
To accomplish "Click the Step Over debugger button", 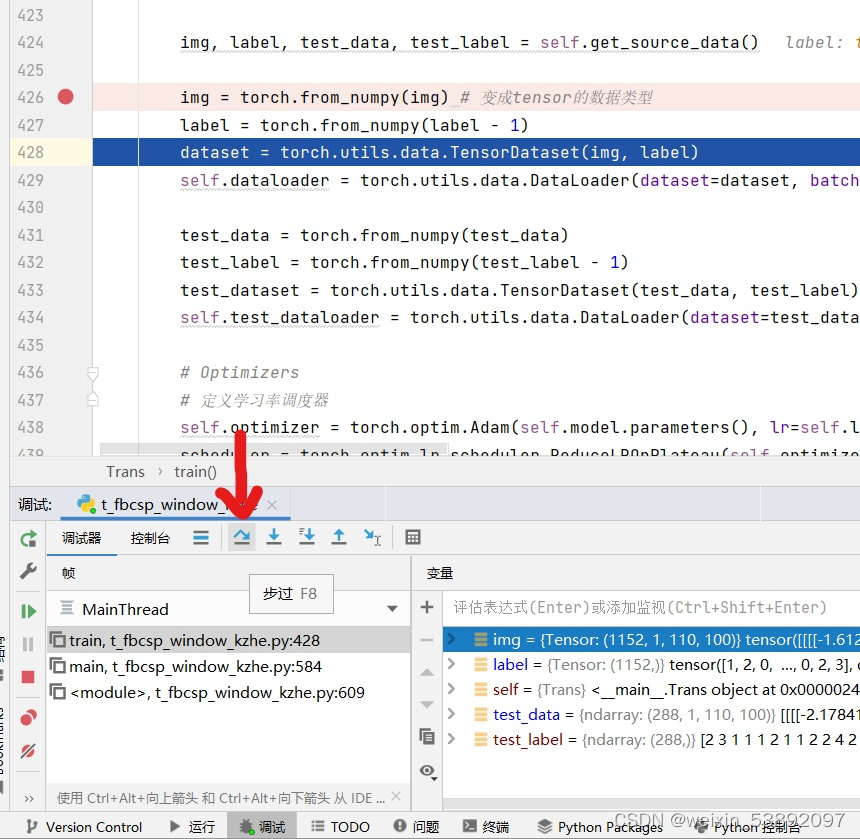I will point(241,537).
